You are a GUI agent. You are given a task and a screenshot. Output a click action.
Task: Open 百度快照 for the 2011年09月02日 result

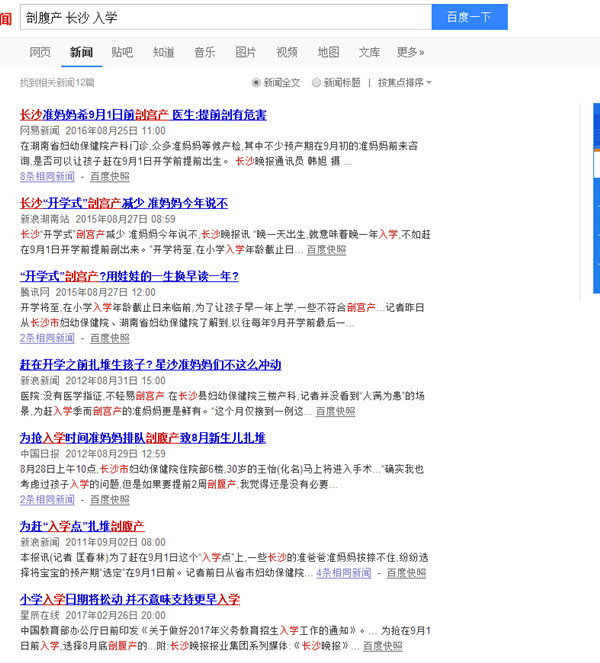(406, 573)
